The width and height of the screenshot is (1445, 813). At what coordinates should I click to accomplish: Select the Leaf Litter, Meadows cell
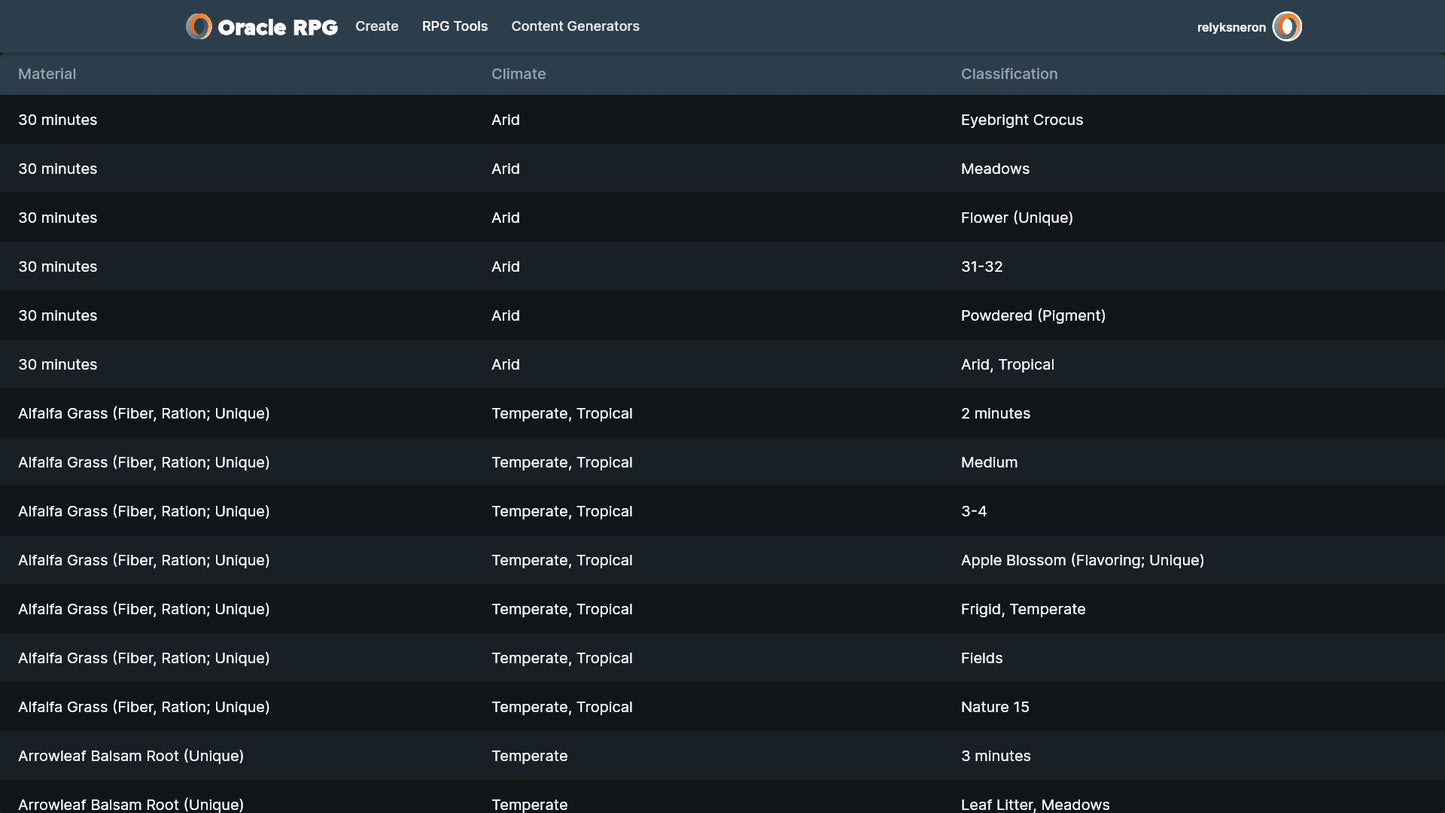click(1035, 804)
